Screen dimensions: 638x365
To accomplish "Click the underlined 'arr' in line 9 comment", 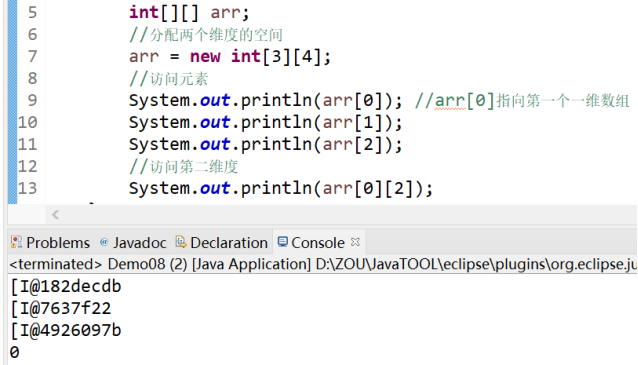I will click(x=450, y=101).
